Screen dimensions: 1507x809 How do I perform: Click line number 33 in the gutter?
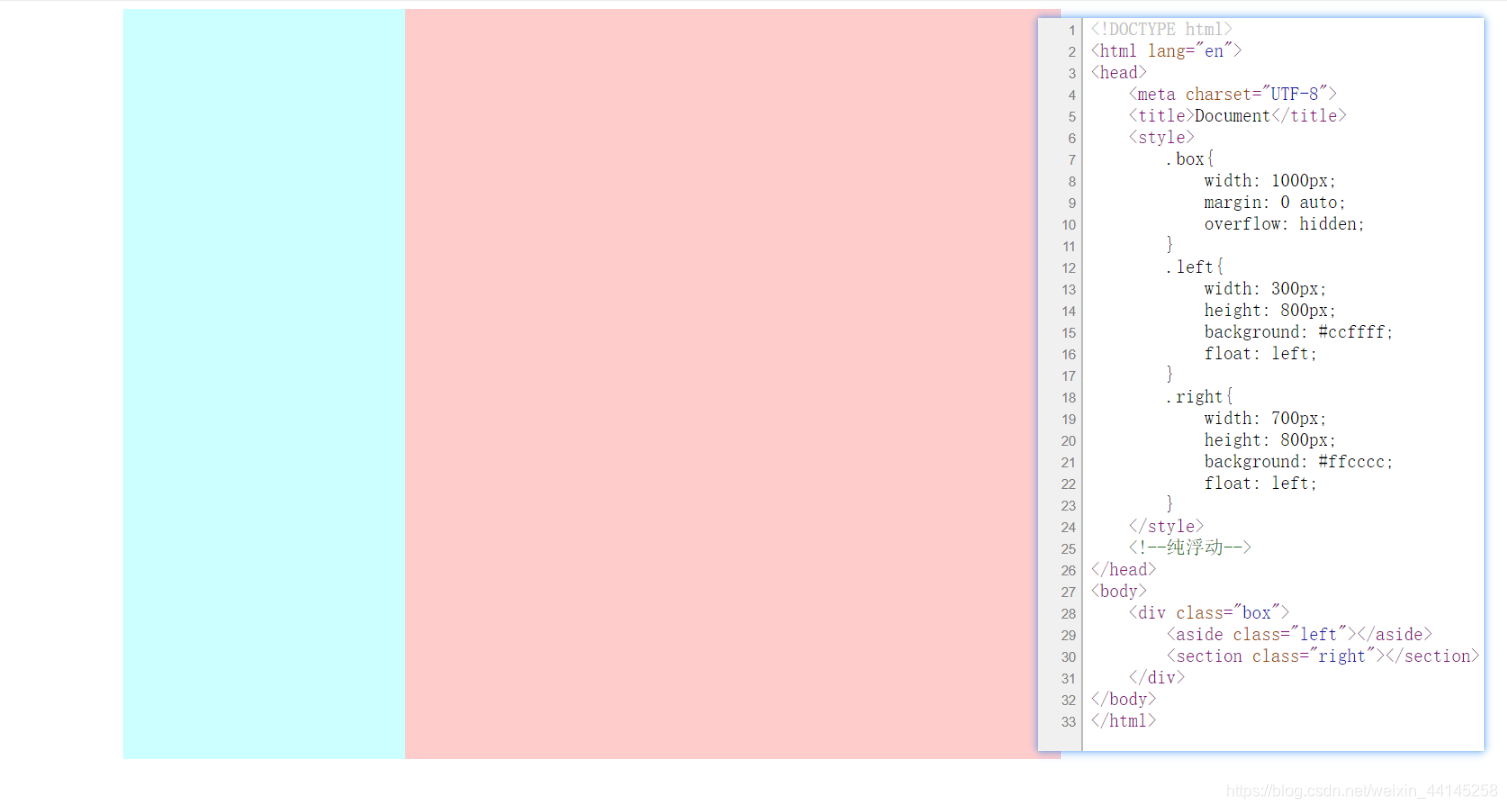[1069, 721]
